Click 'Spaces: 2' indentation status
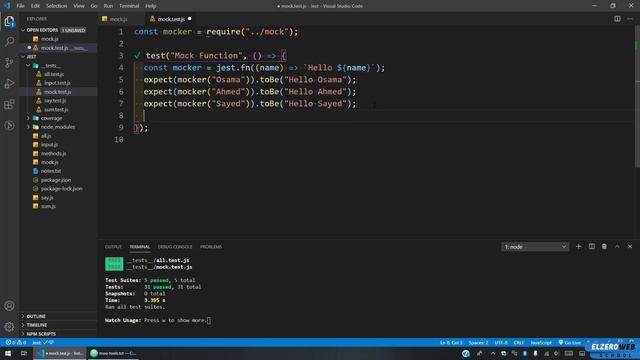 [478, 342]
